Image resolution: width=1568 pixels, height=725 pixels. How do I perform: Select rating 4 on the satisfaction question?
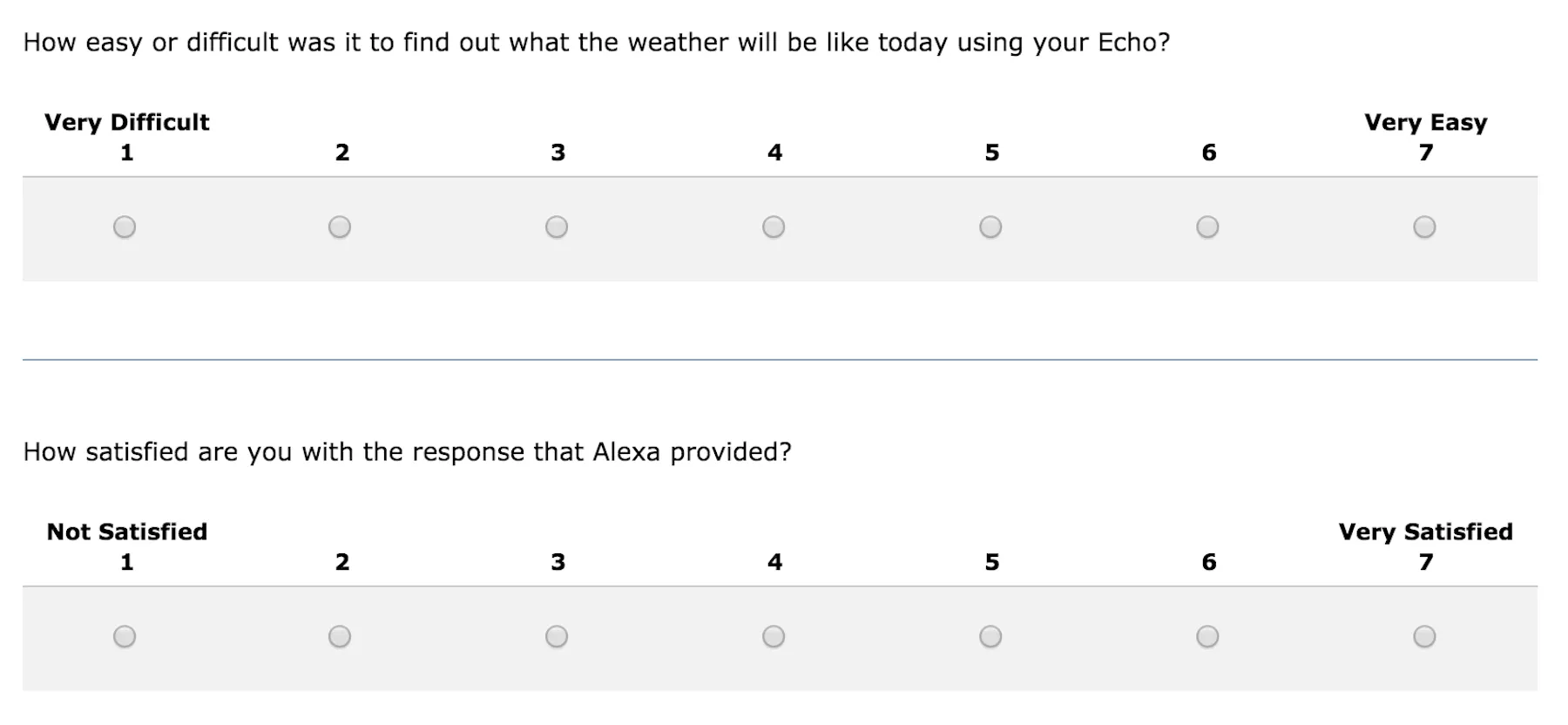(774, 637)
